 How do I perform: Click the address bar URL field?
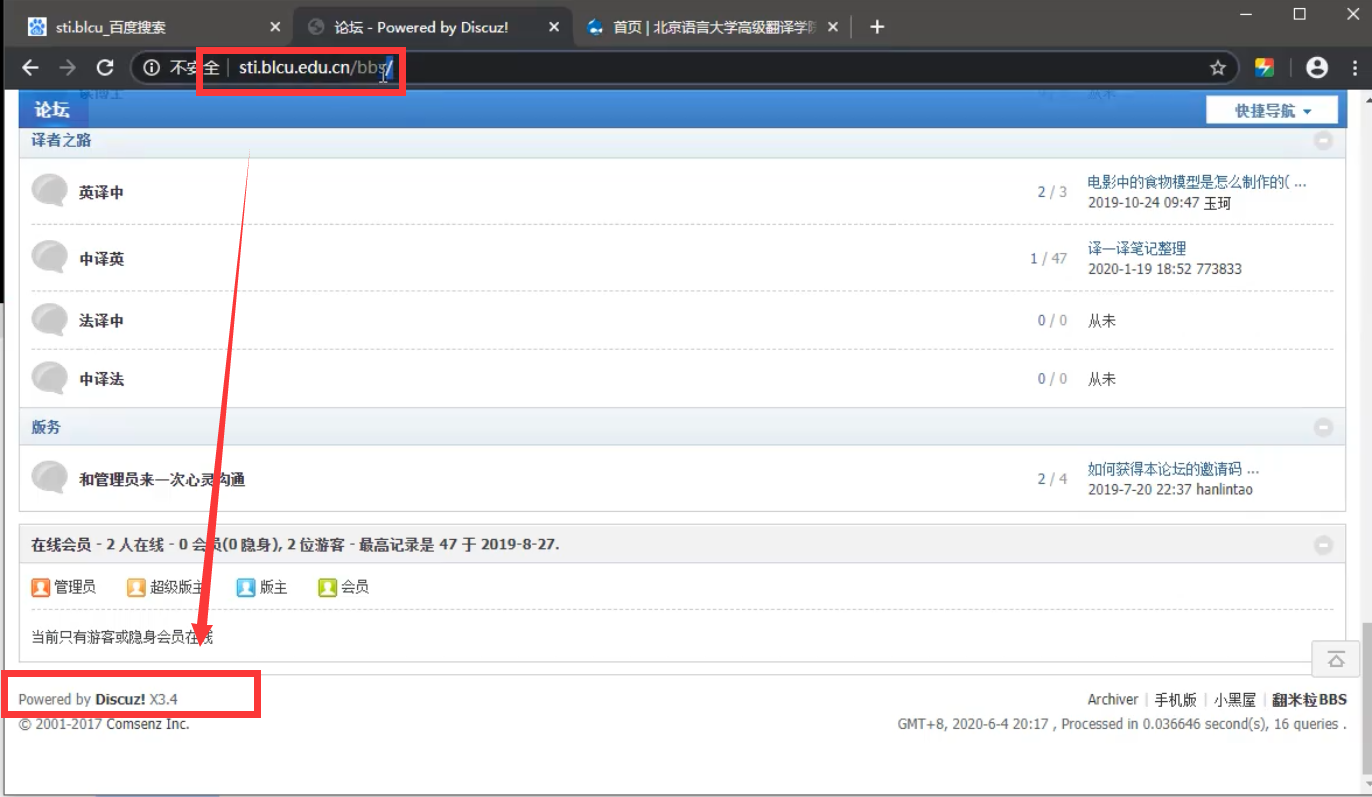700,67
